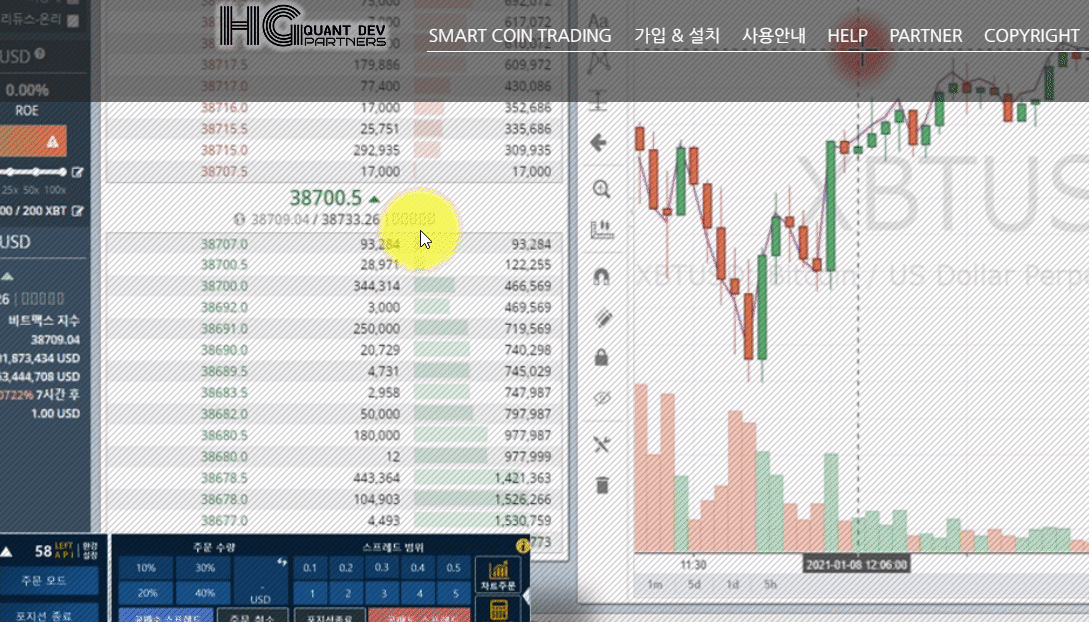Click the swap arrows icon above USD field
Image resolution: width=1089 pixels, height=622 pixels.
point(282,562)
